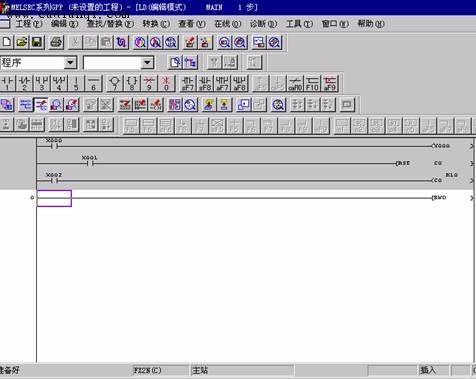
Task: Open the 帮助 menu
Action: coord(371,24)
